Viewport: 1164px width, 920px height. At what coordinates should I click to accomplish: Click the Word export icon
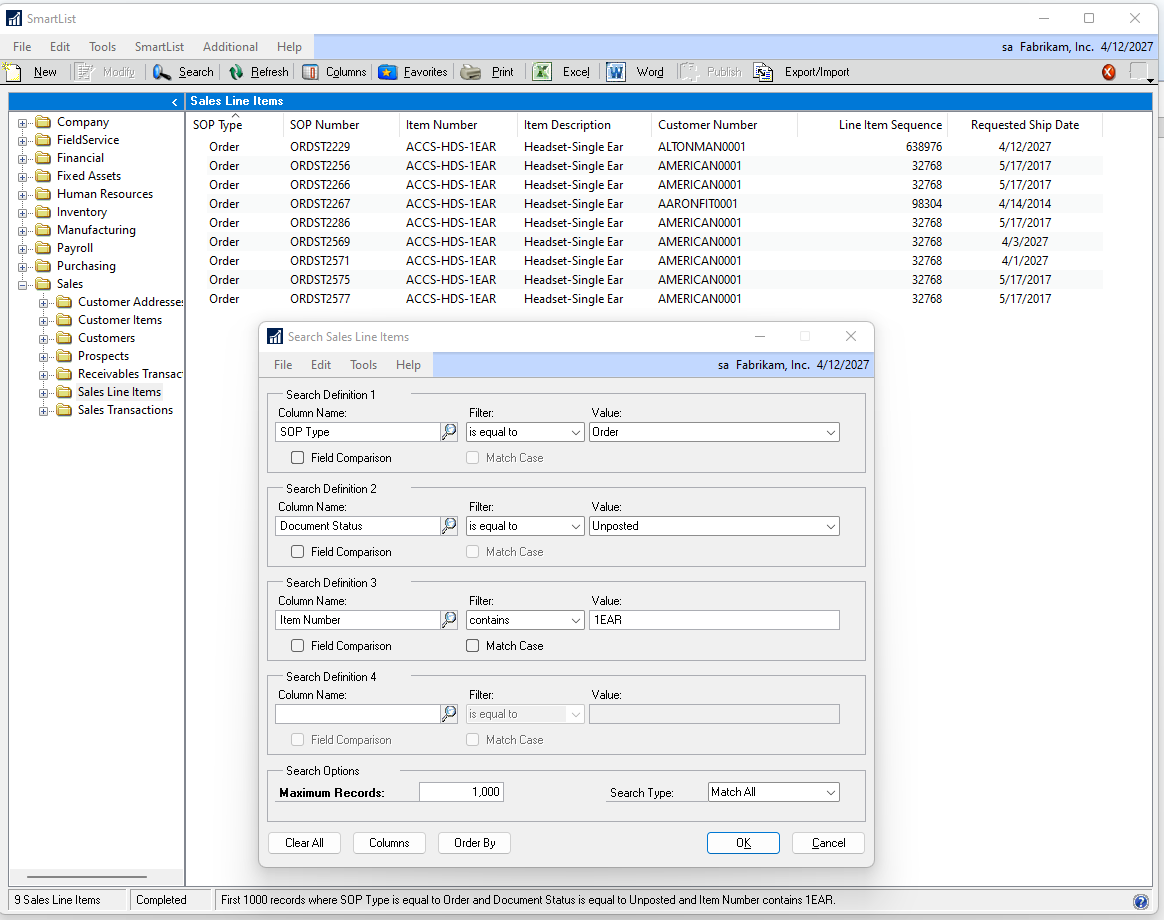[x=615, y=72]
